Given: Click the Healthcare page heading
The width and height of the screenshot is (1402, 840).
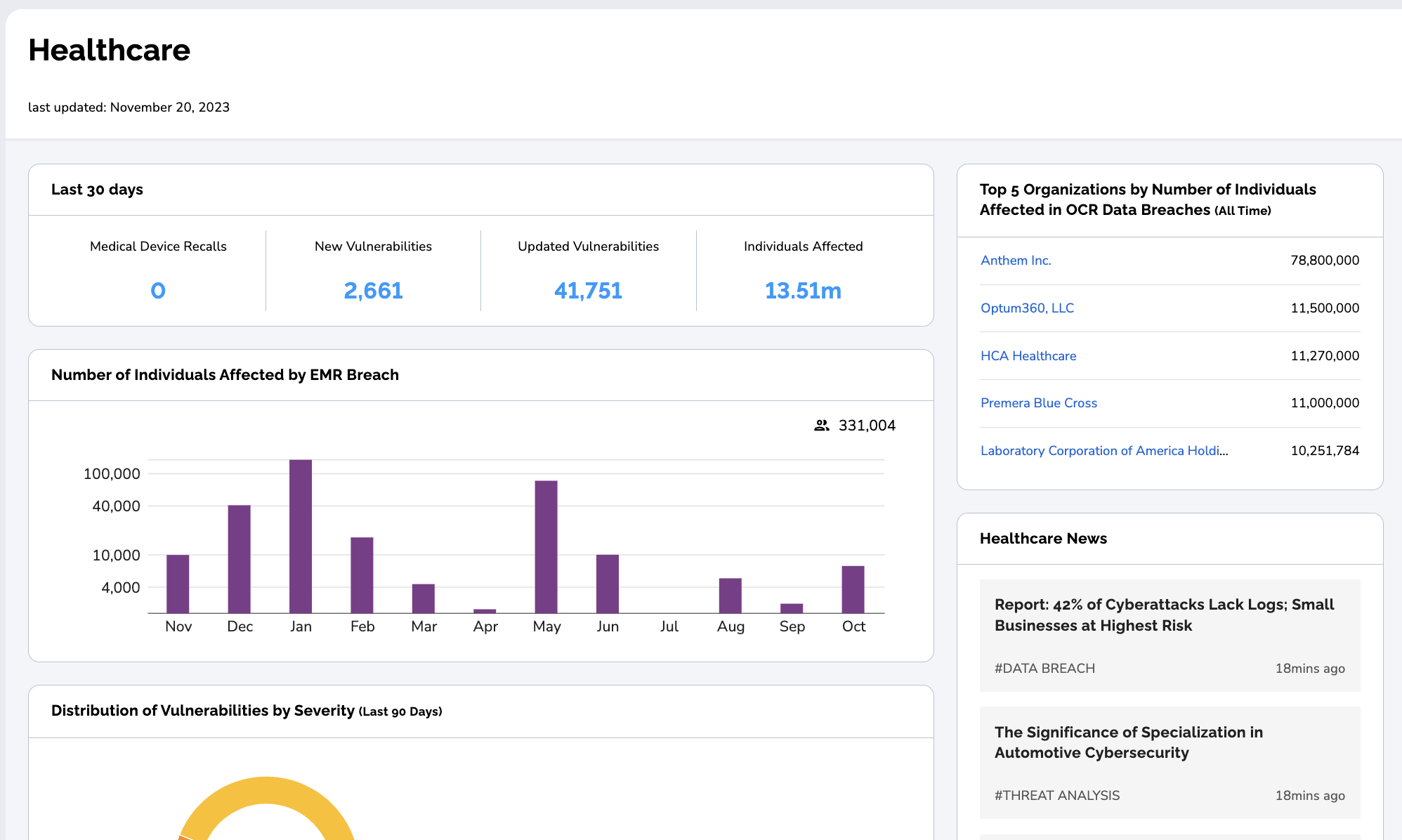Looking at the screenshot, I should coord(110,51).
